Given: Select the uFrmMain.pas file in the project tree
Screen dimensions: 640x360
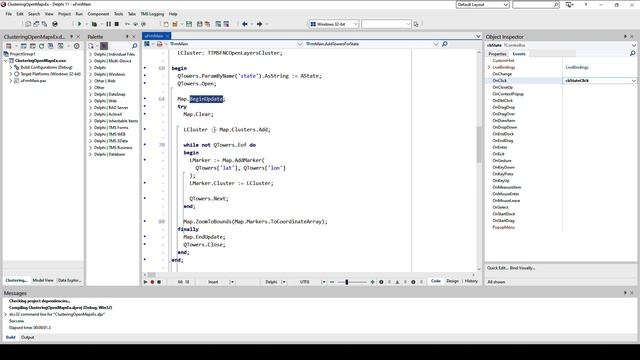Looking at the screenshot, I should (33, 80).
